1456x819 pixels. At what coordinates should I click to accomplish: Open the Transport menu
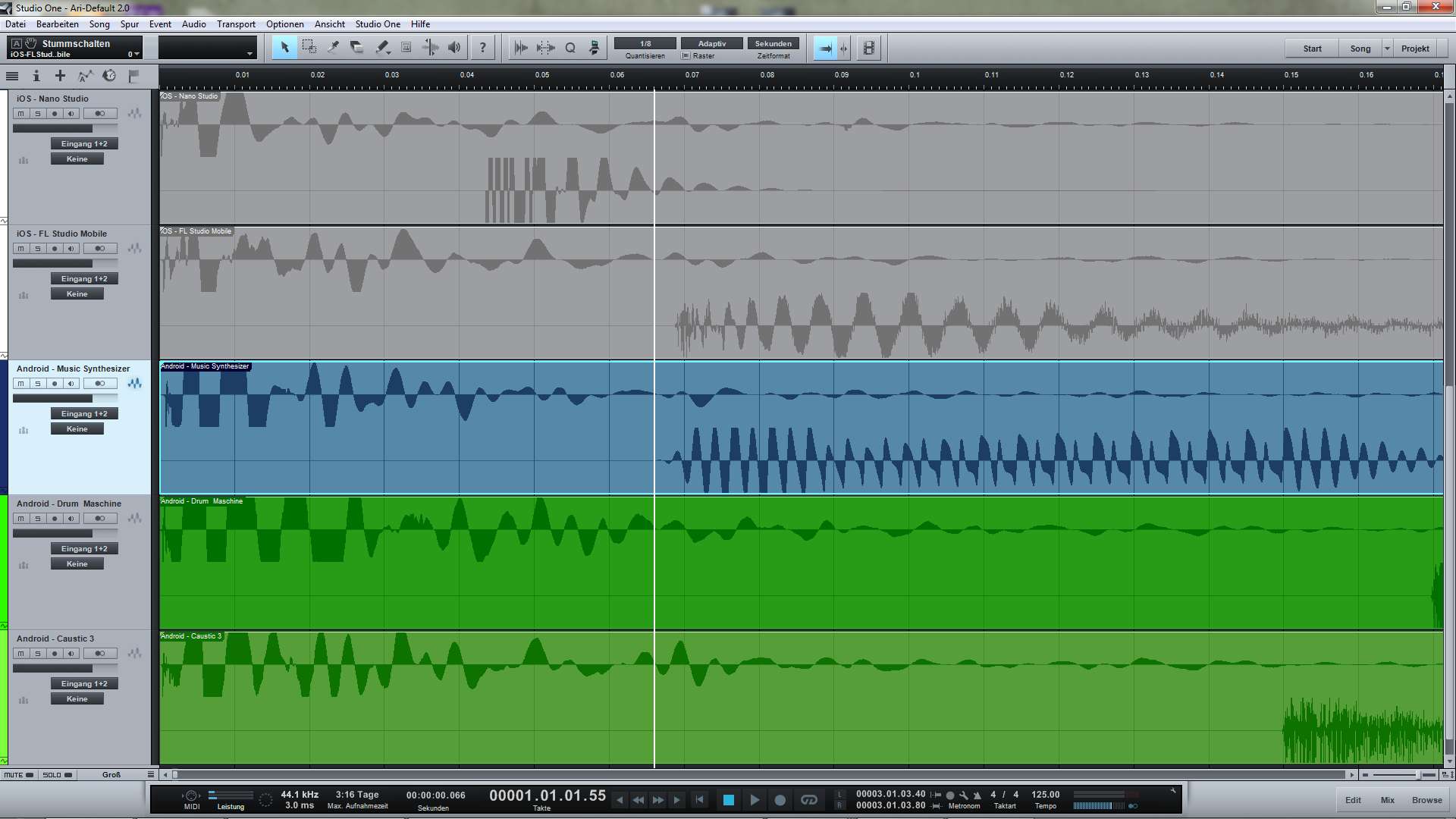pos(236,24)
